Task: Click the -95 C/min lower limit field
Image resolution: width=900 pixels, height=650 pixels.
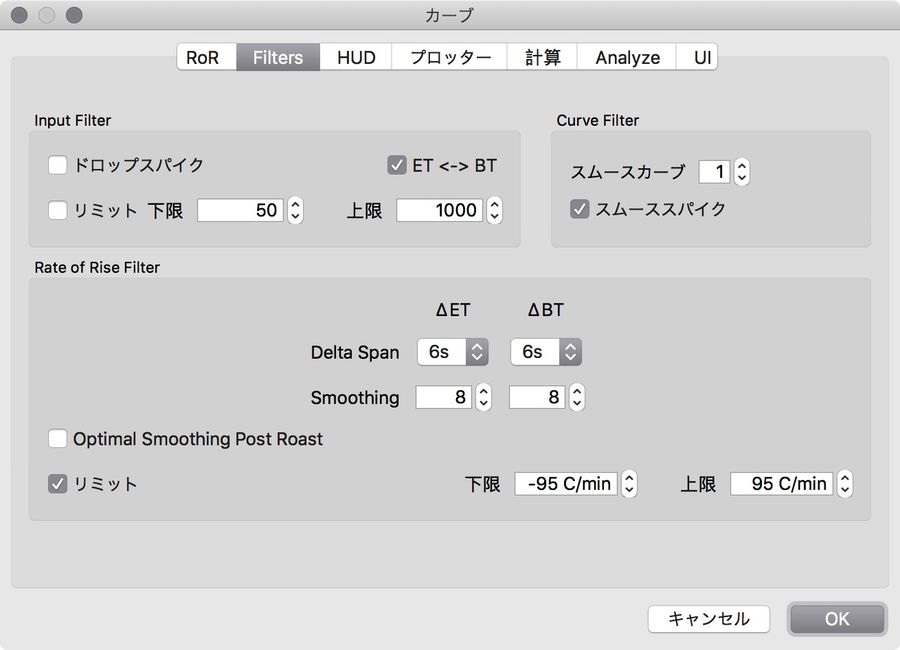Action: tap(566, 483)
